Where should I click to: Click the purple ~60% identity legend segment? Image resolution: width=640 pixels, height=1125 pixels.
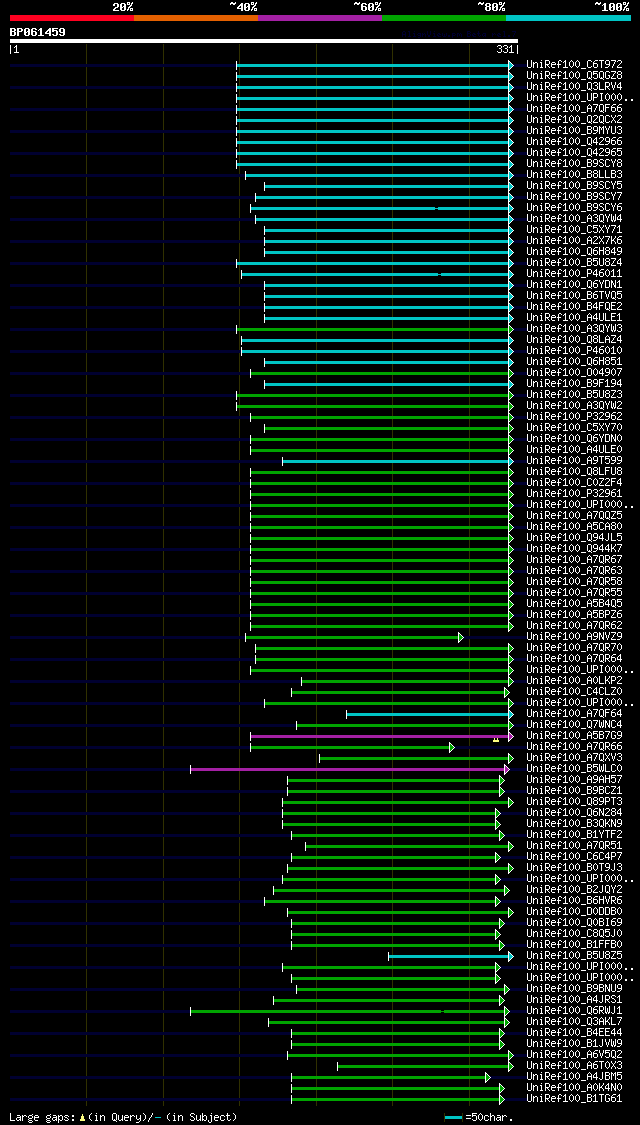[320, 17]
